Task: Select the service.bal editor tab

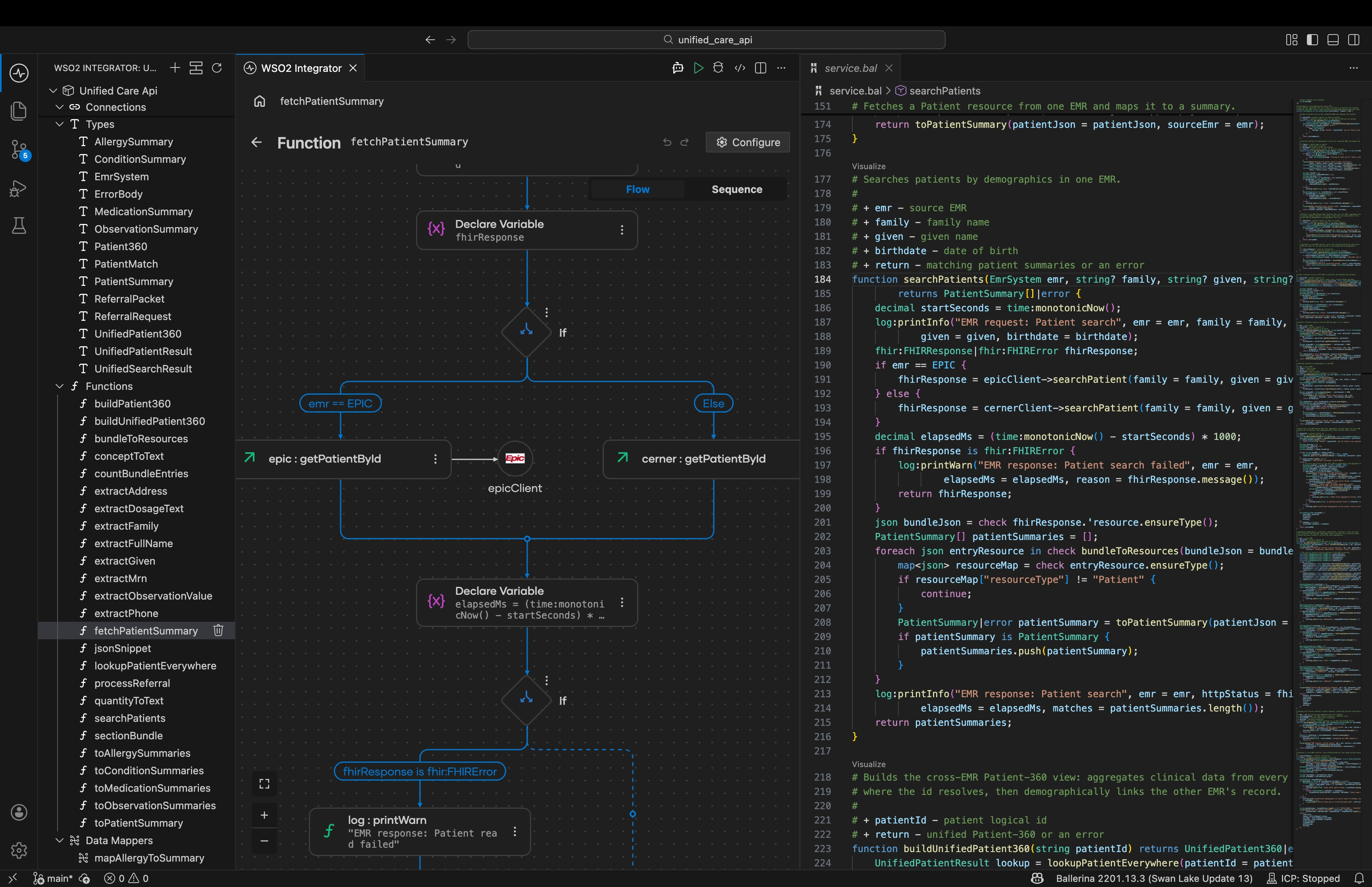Action: coord(850,68)
